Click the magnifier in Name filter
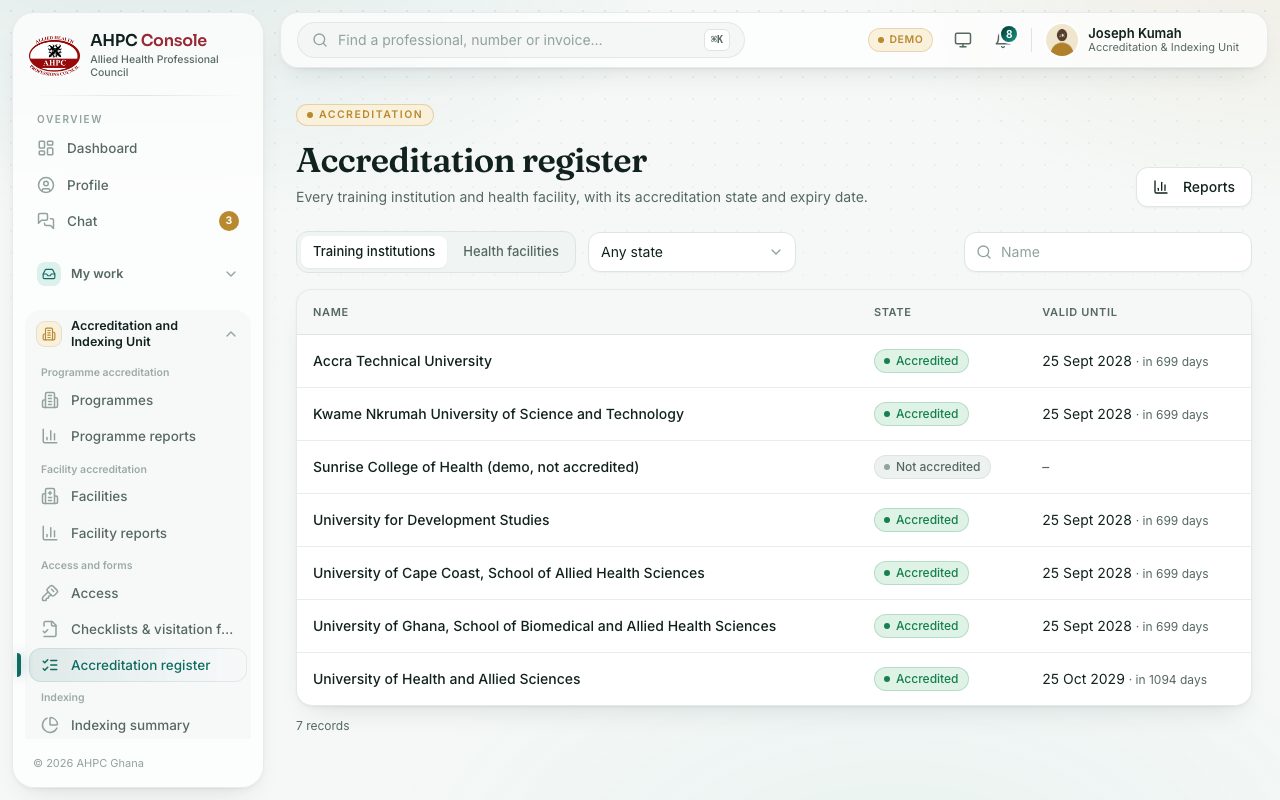Screen dimensions: 1280x800 [984, 252]
